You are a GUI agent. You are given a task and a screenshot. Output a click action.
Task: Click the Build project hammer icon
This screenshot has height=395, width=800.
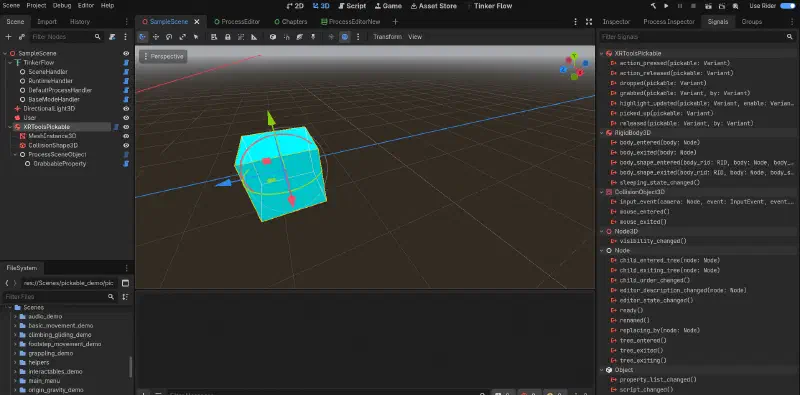pos(653,6)
